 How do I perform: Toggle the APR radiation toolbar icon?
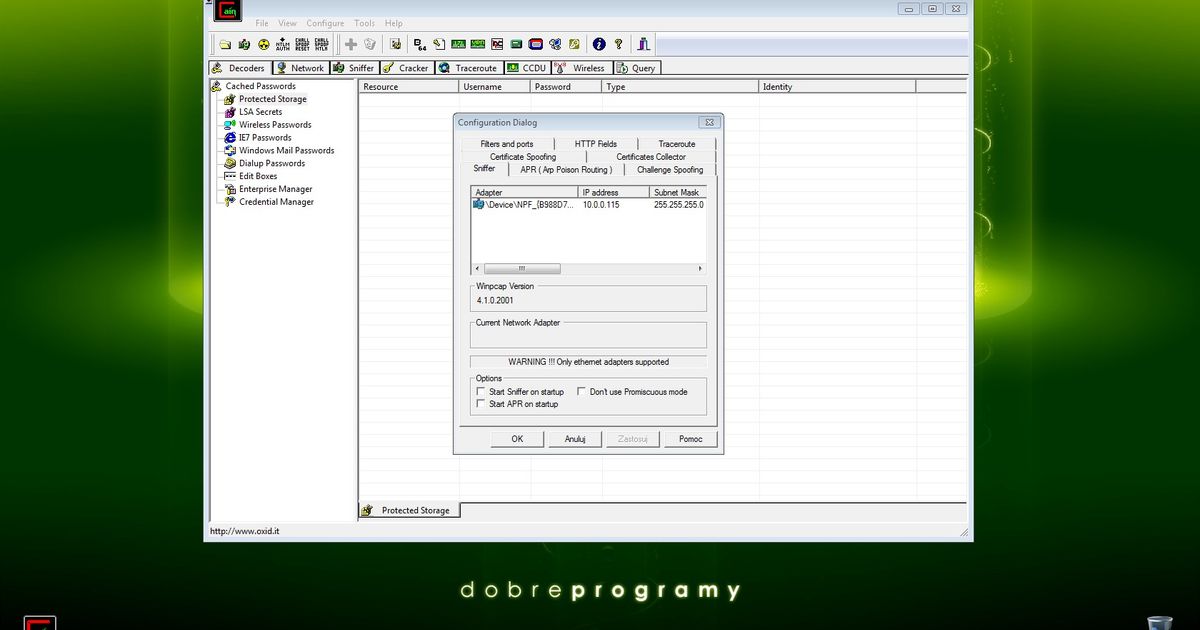pos(263,44)
